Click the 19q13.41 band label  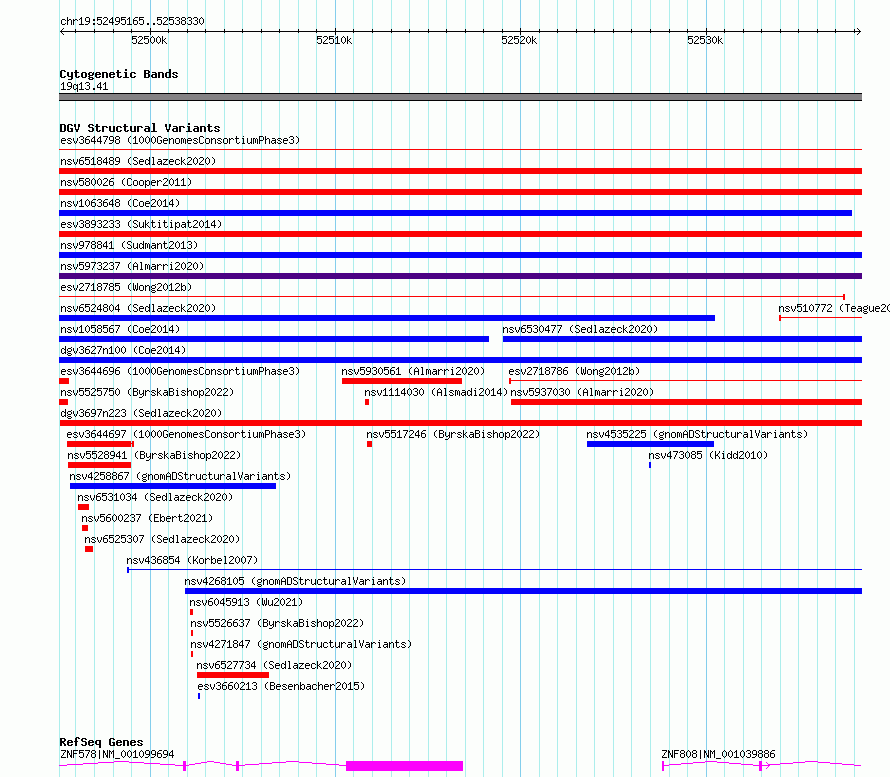(x=84, y=86)
